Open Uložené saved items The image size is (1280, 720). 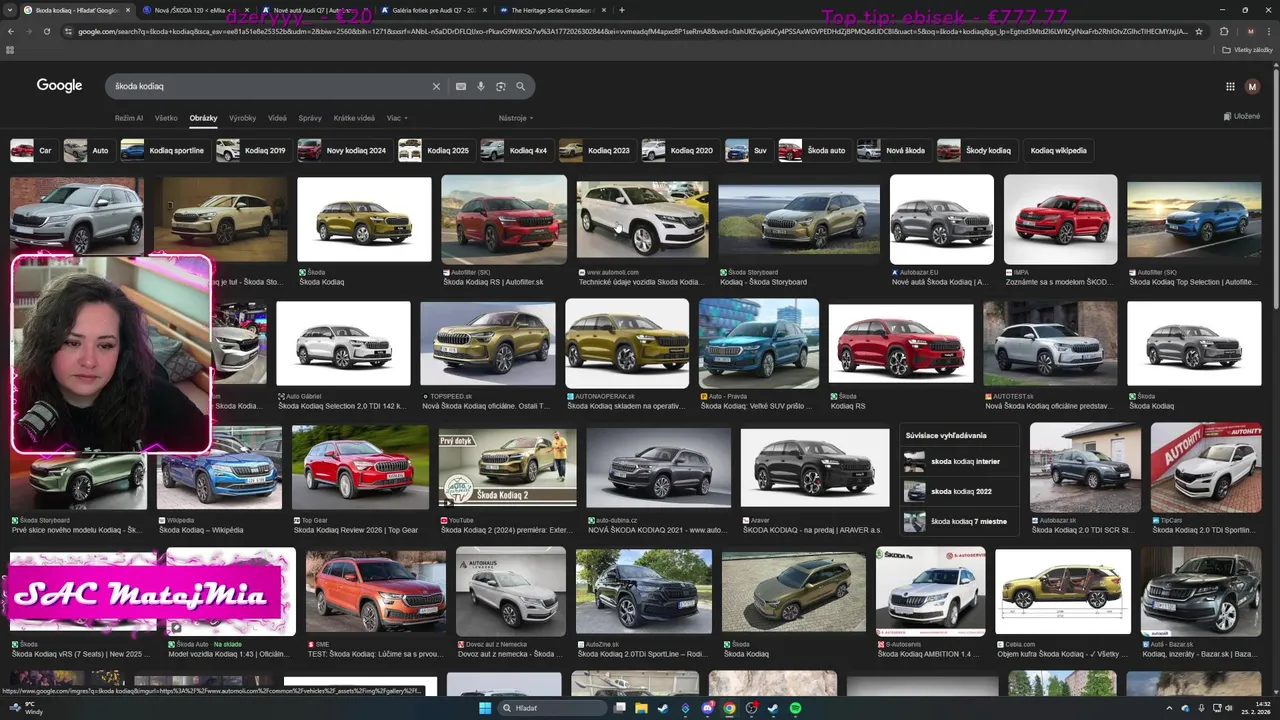(x=1241, y=116)
